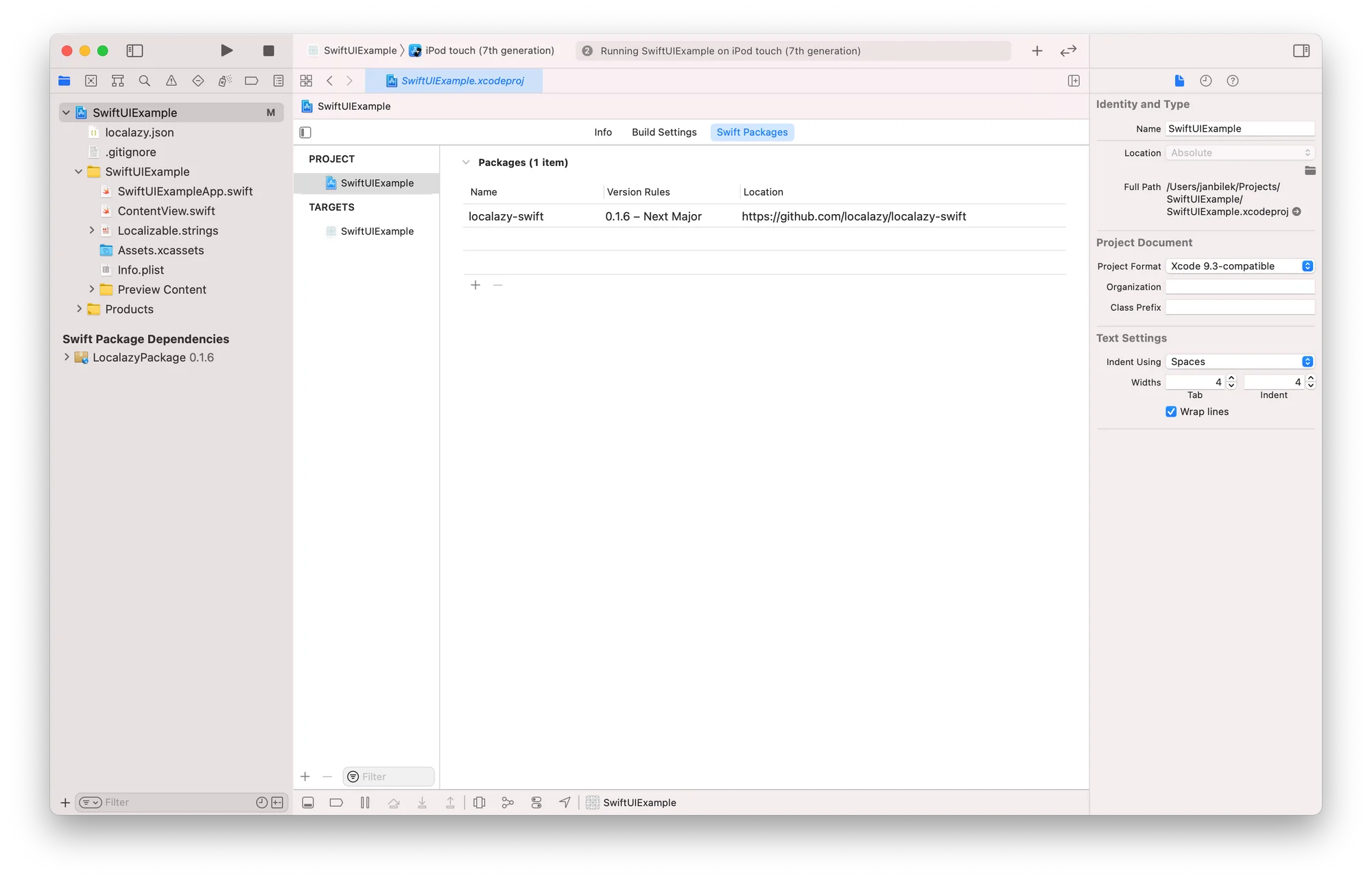Open the Find navigator
This screenshot has width=1372, height=881.
point(144,80)
